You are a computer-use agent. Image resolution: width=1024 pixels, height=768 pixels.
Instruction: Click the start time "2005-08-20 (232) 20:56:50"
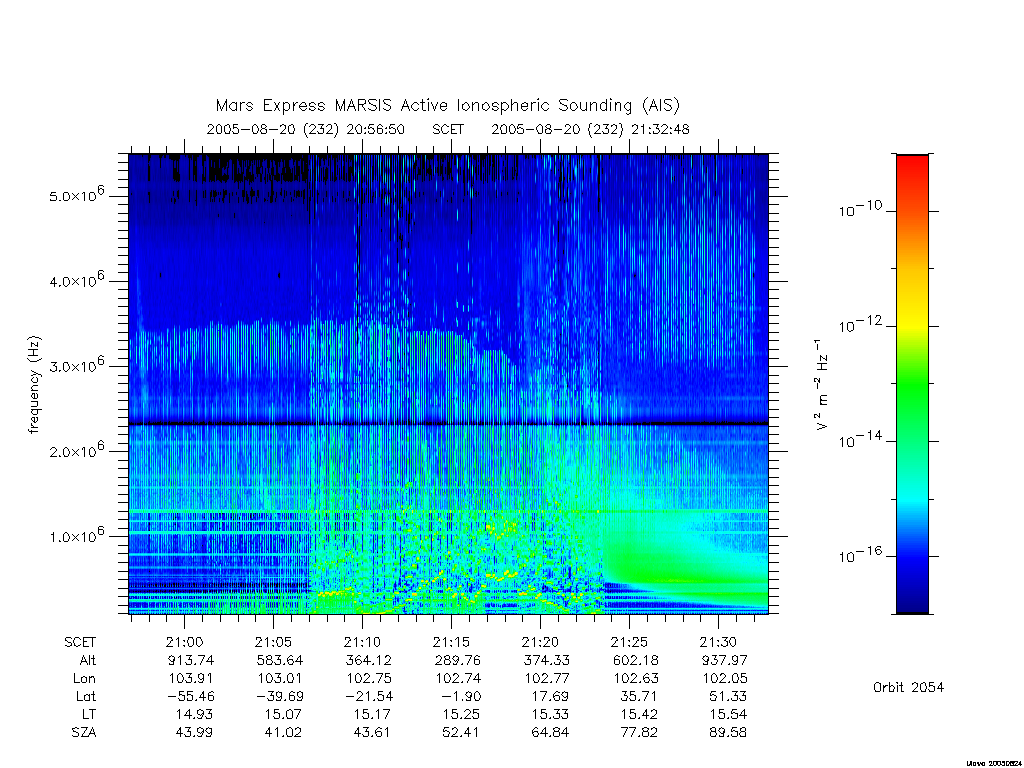click(x=306, y=129)
